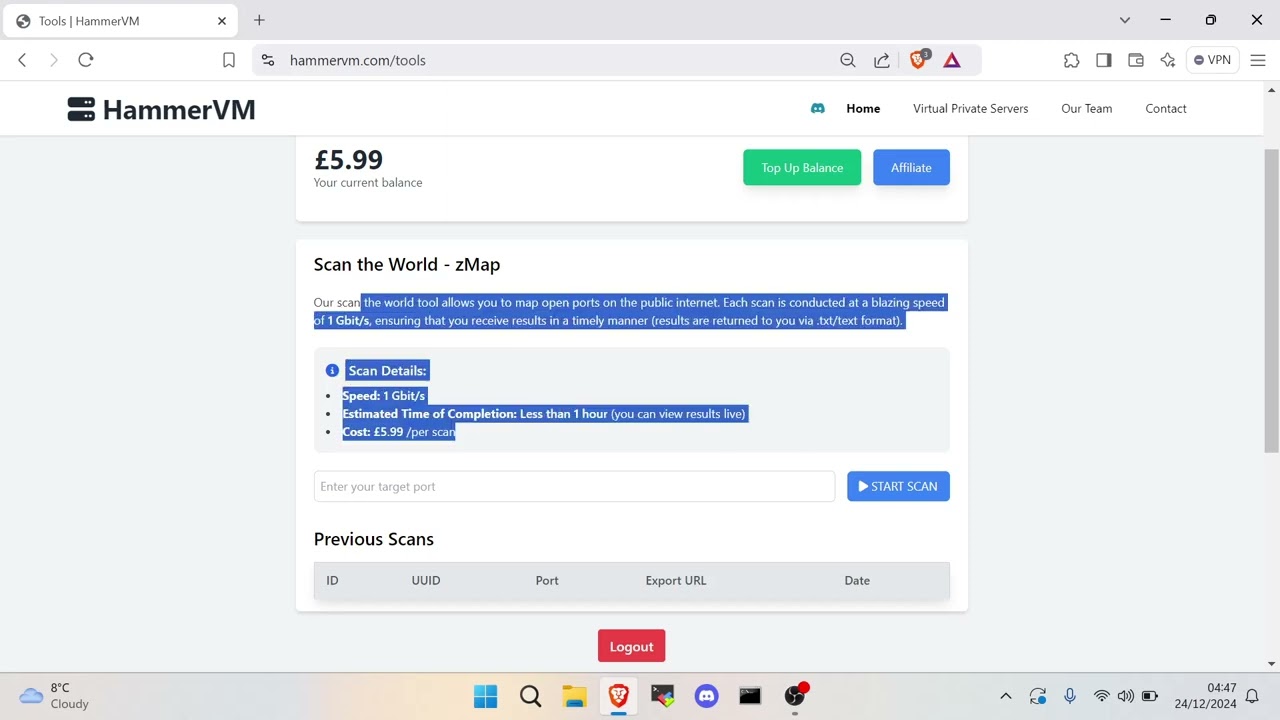Viewport: 1280px width, 720px height.
Task: Open Brave Rewards triangle icon
Action: click(x=952, y=60)
